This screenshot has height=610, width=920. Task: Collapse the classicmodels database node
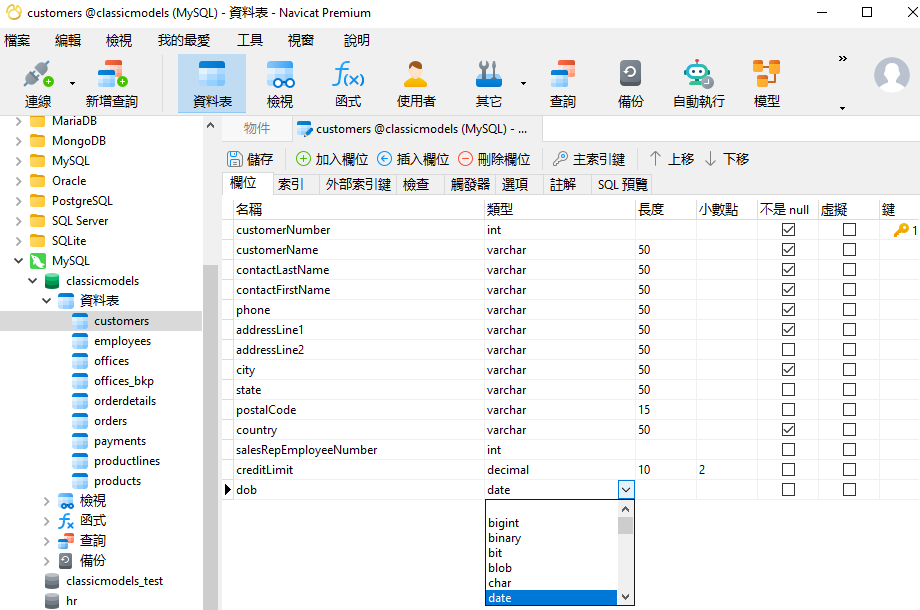click(x=34, y=280)
